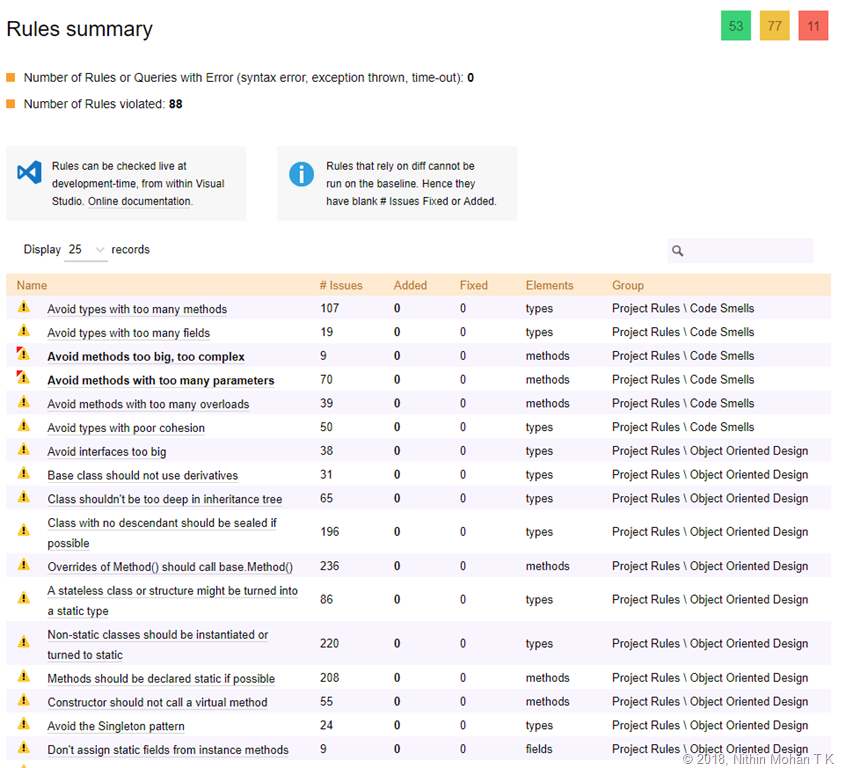Click critical warning icon beside 'Avoid methods with too many parameters'

[x=24, y=379]
